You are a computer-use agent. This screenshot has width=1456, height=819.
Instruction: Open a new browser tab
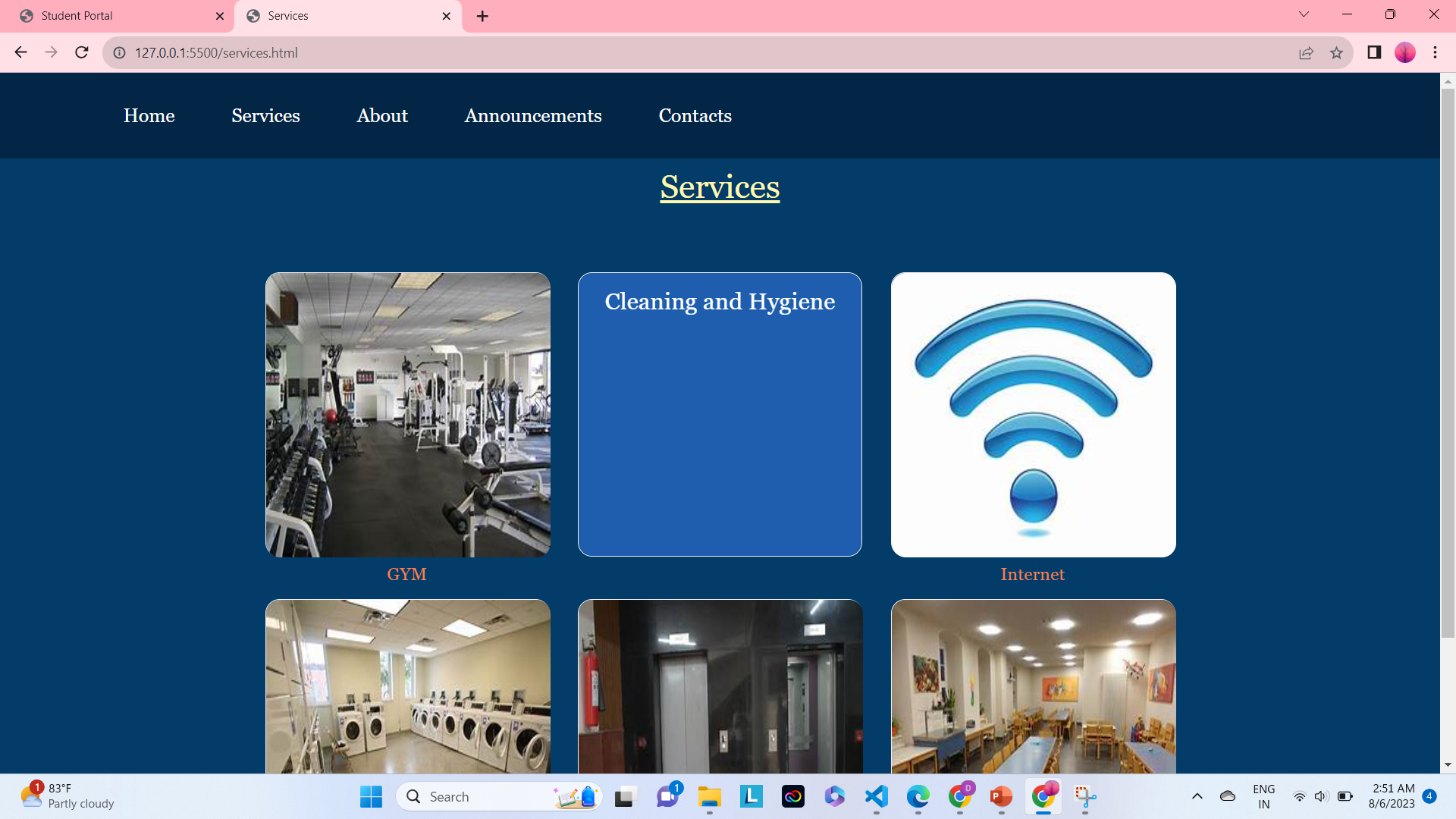pyautogui.click(x=482, y=15)
